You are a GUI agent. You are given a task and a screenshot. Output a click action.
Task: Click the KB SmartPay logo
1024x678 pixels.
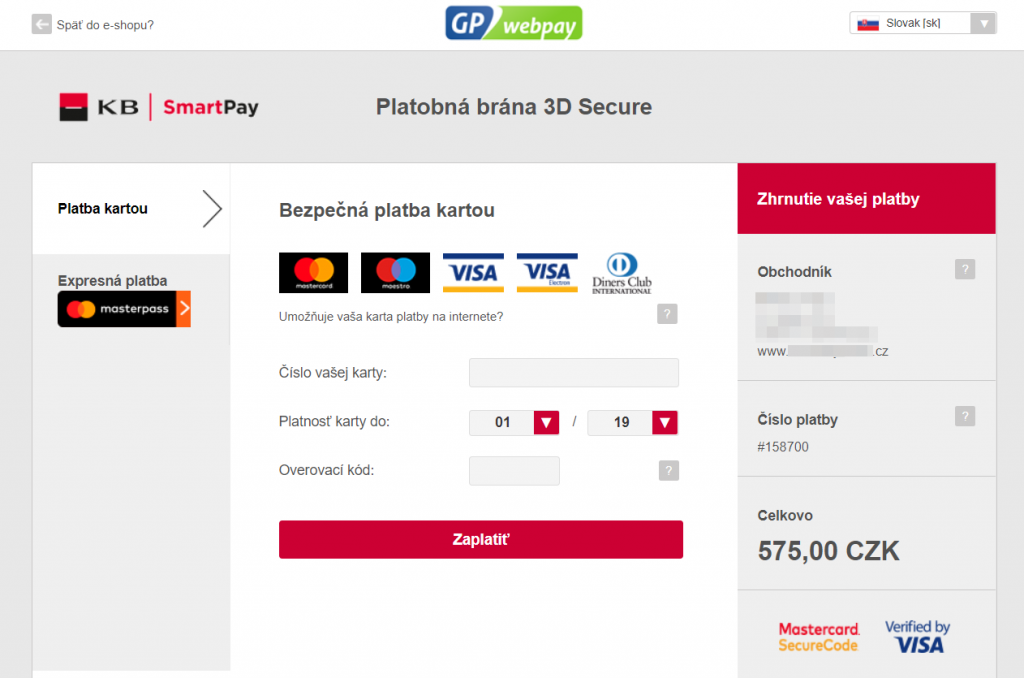(158, 105)
